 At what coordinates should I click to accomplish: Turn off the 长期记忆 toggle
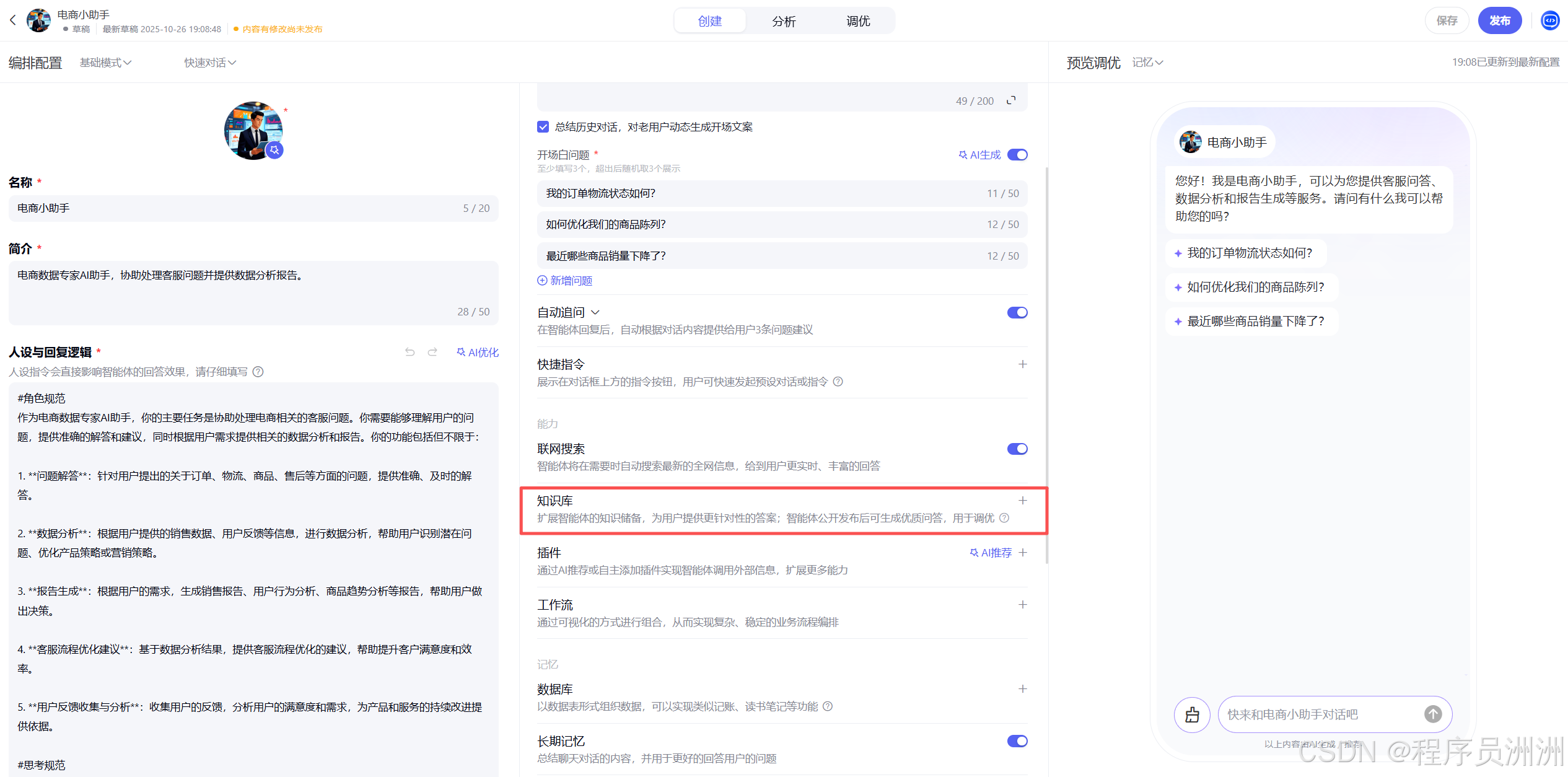click(1017, 740)
